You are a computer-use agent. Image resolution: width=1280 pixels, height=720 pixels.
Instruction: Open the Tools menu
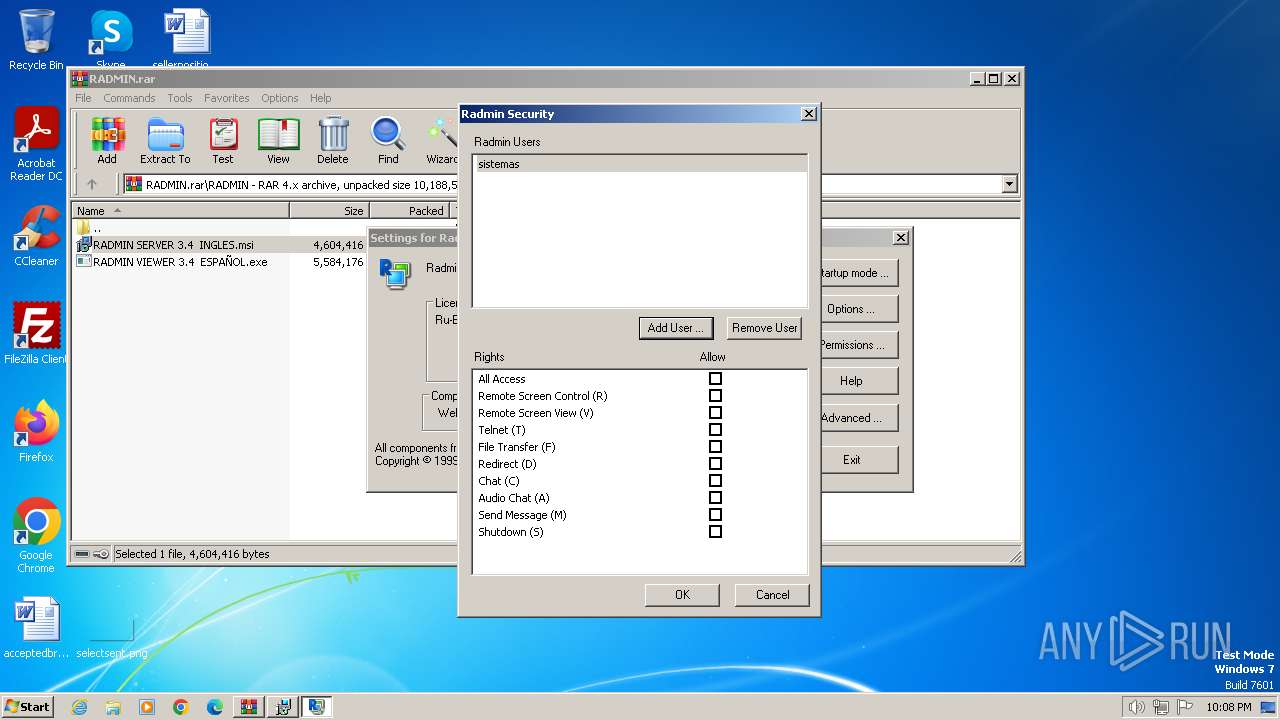coord(180,98)
